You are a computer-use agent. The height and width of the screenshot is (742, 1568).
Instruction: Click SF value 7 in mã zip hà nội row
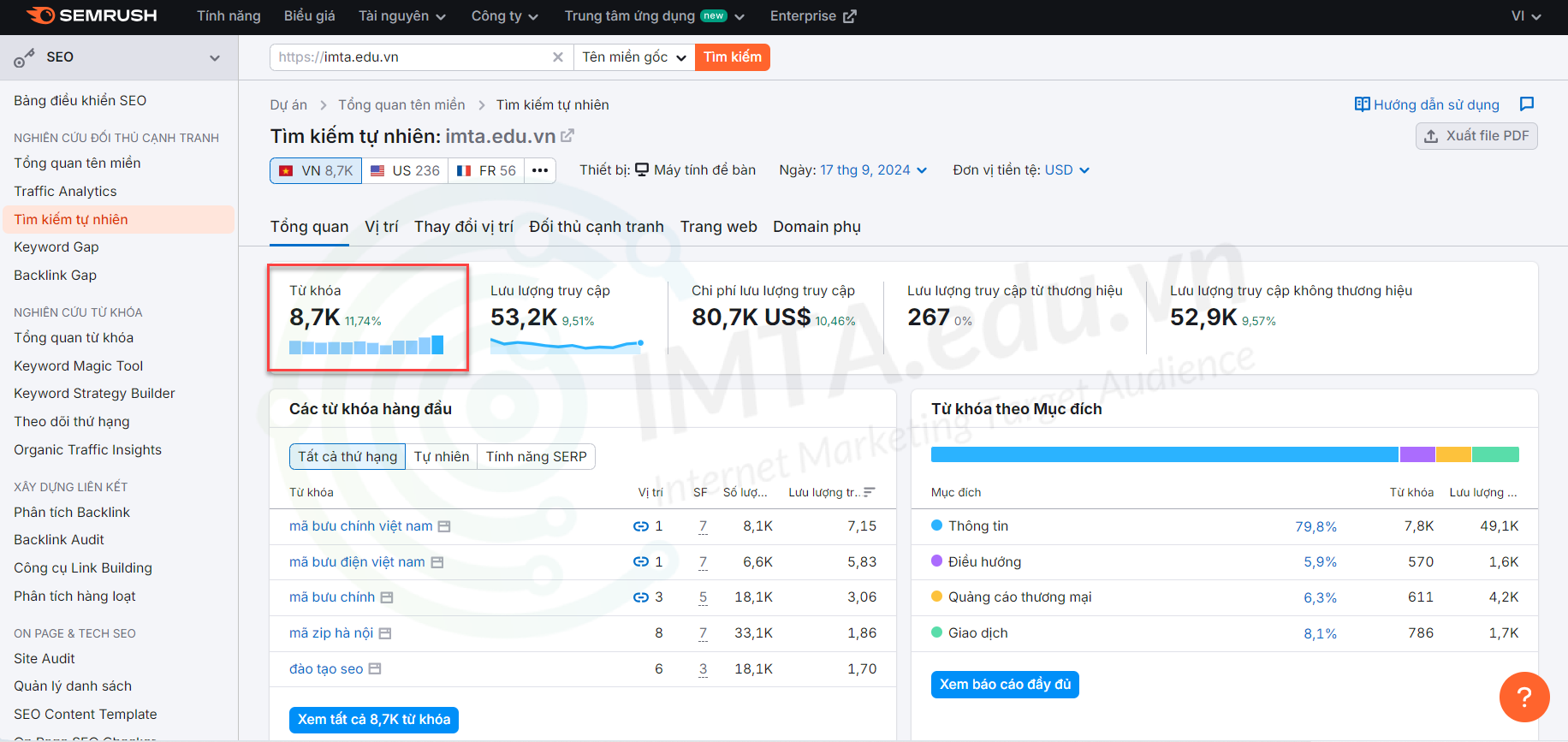(703, 633)
